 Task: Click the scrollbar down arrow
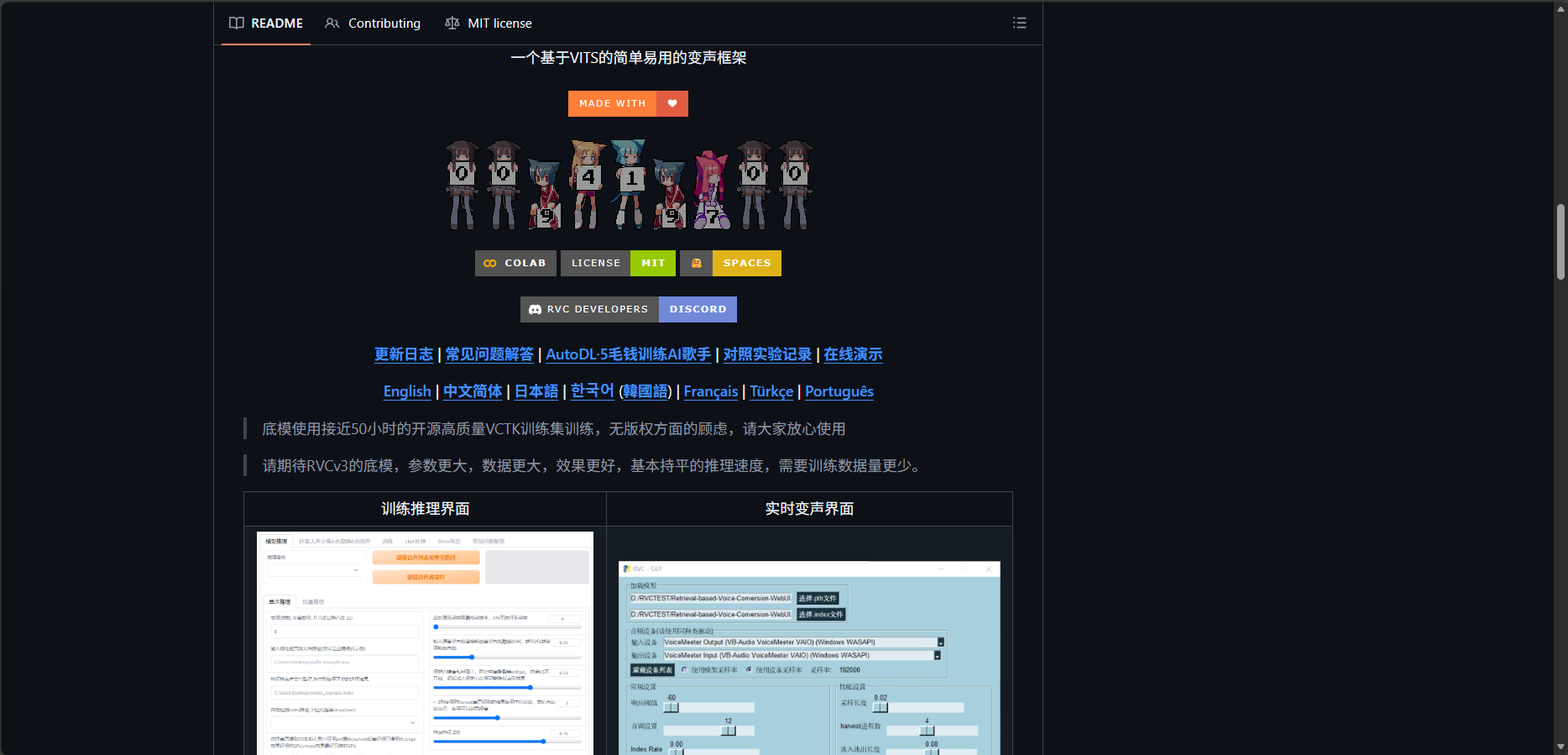click(1560, 747)
